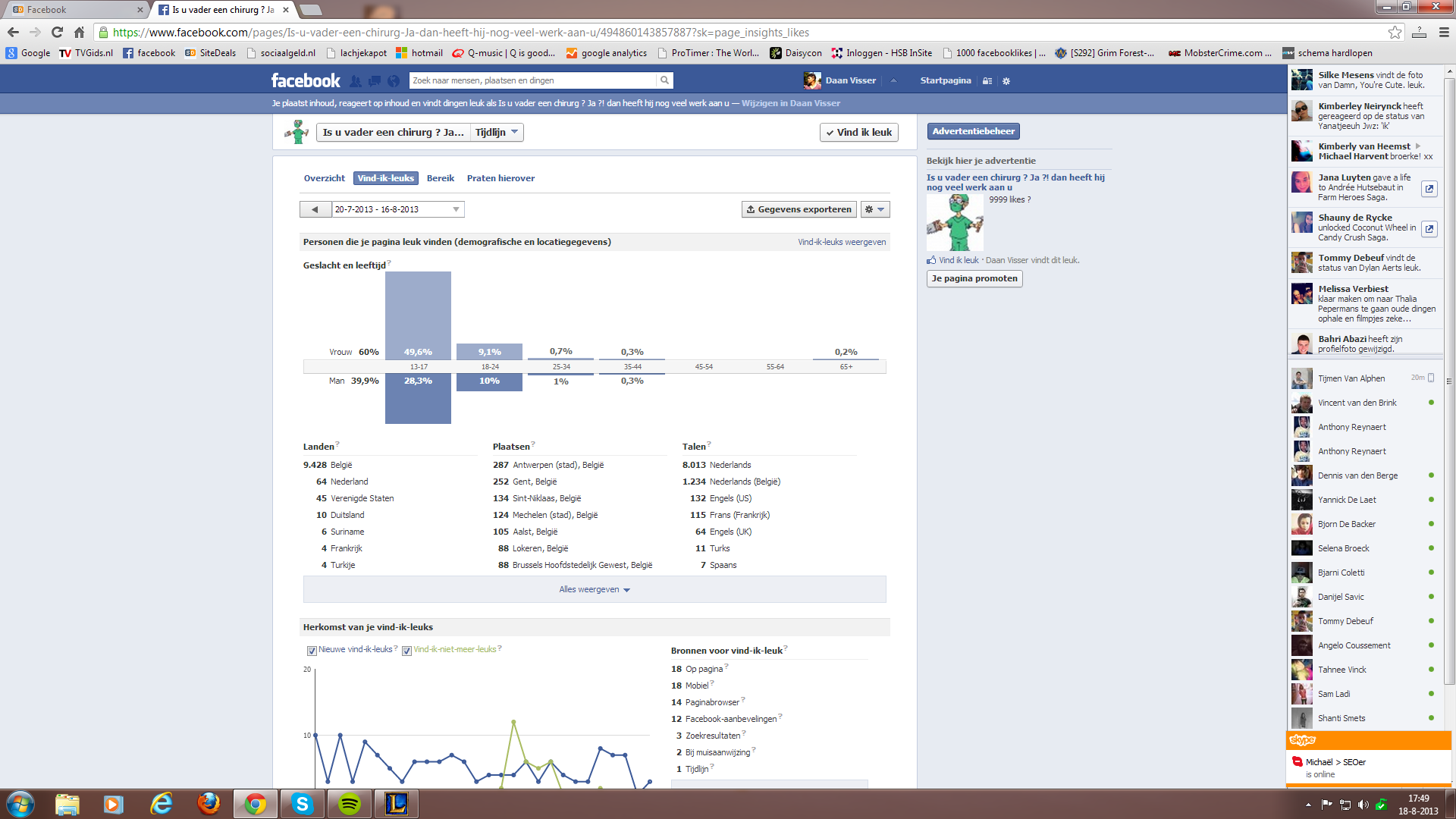This screenshot has height=819, width=1456.
Task: Switch to the Bereik tab
Action: click(x=440, y=178)
